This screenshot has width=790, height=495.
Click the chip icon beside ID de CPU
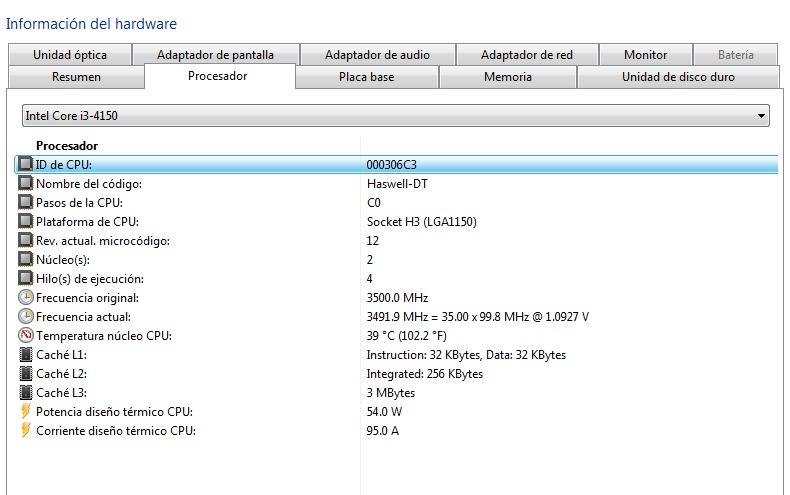click(25, 164)
